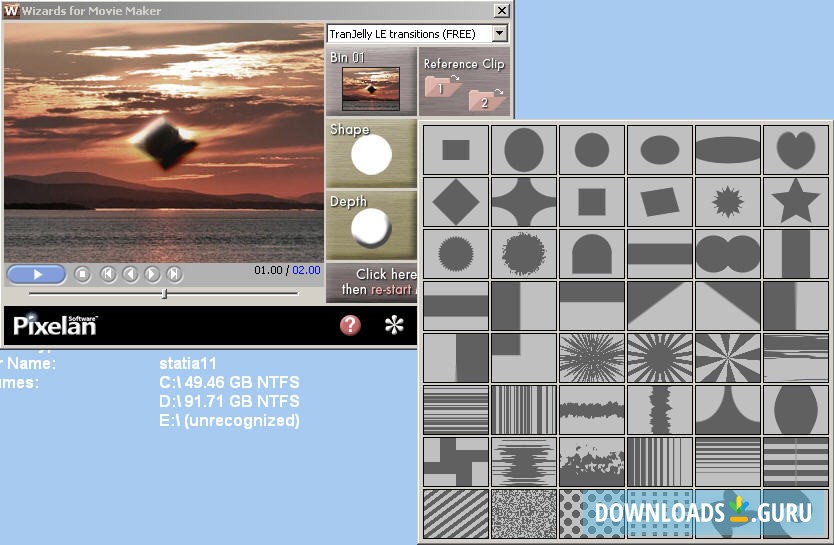Choose the dense spiky sunburst pattern
The width and height of the screenshot is (834, 545).
[x=592, y=358]
